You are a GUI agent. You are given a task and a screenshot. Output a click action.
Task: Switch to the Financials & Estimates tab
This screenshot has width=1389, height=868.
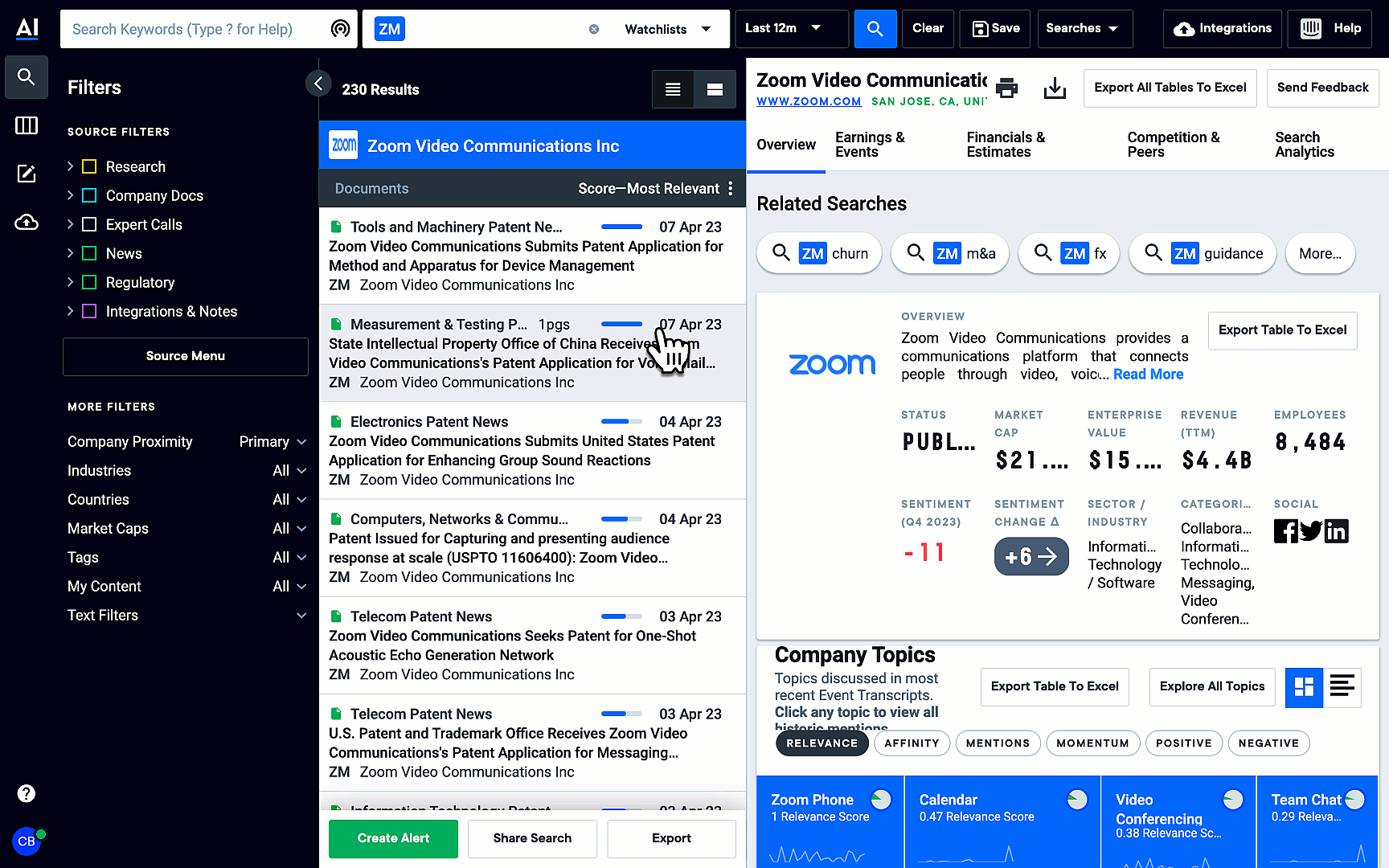(x=1006, y=145)
